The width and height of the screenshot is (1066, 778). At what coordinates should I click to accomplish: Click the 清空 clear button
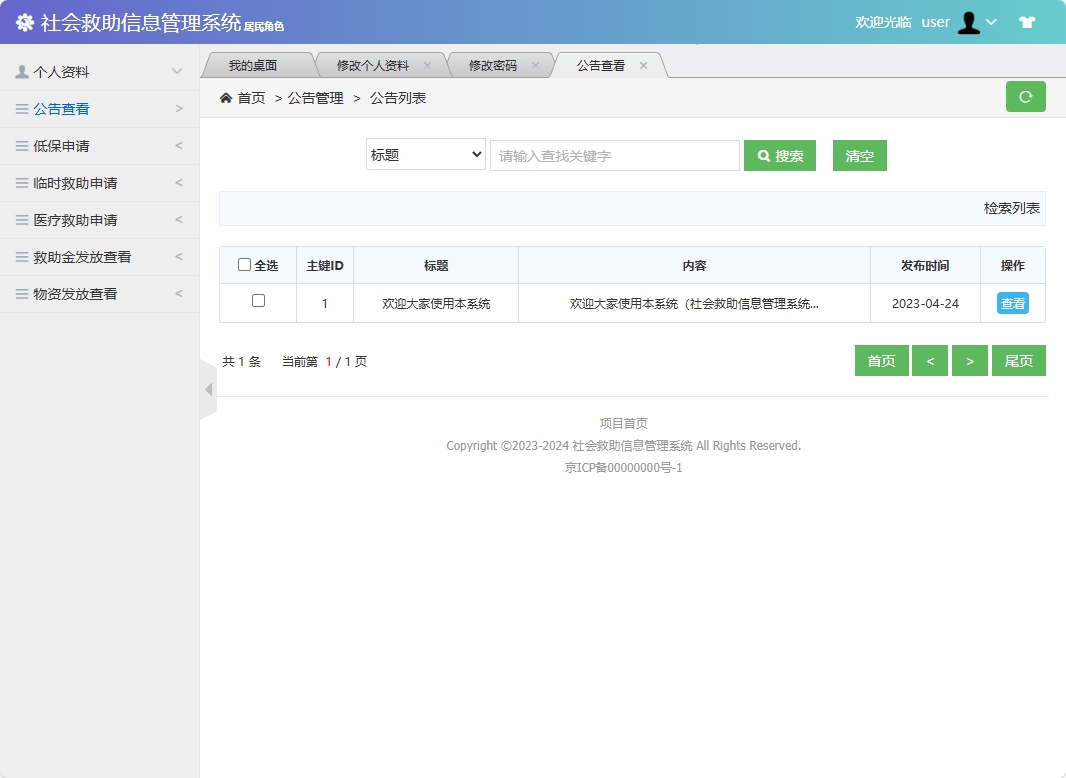(859, 155)
